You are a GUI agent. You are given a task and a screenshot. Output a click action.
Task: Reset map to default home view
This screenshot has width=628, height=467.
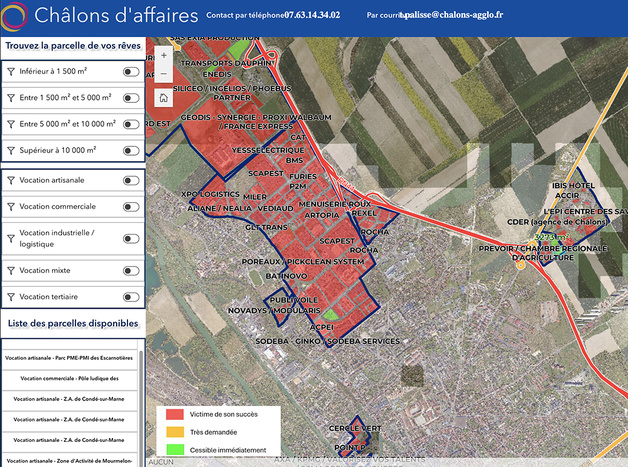[164, 98]
